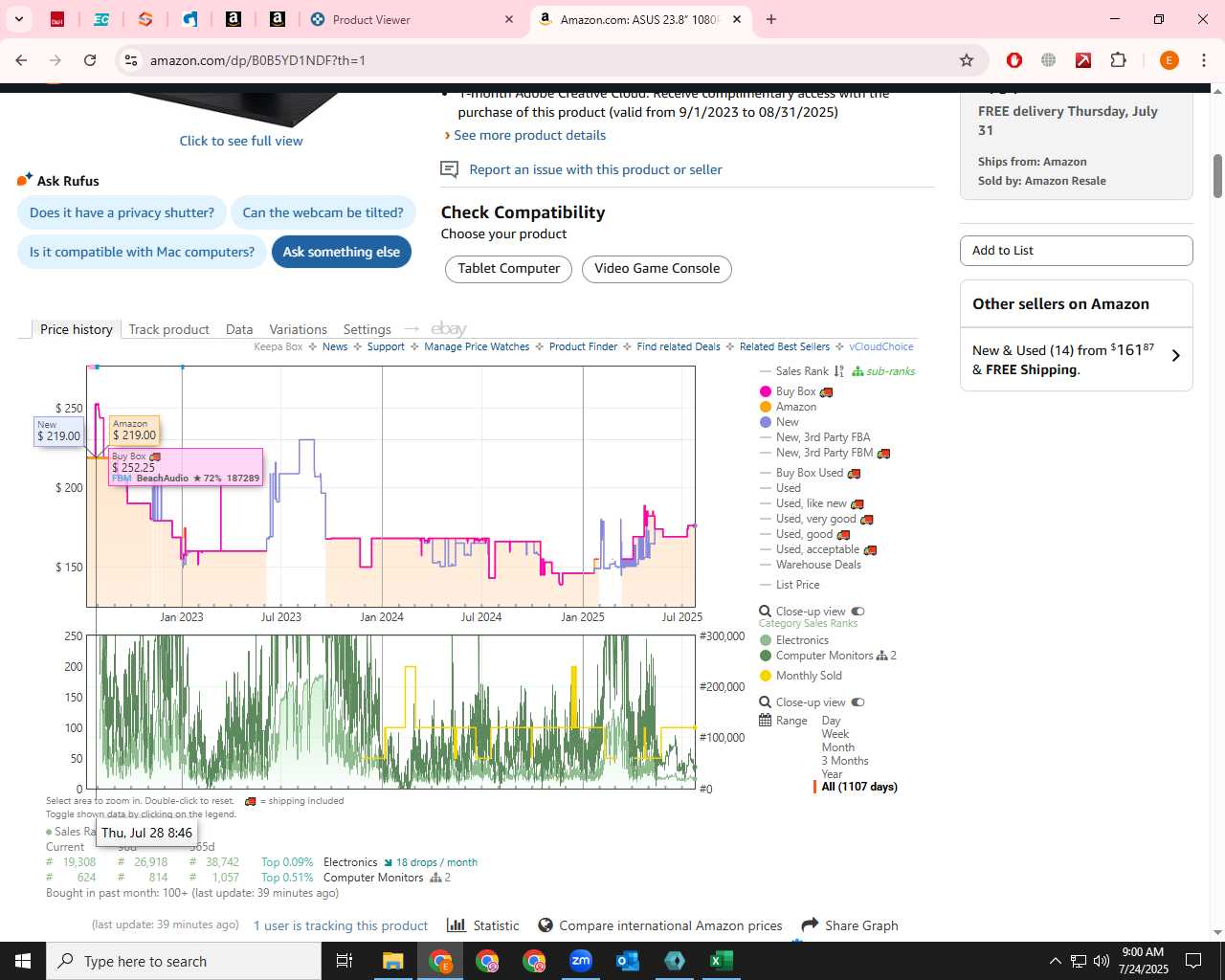Open the Chrome three-dot menu
This screenshot has height=980, width=1225.
(1204, 60)
